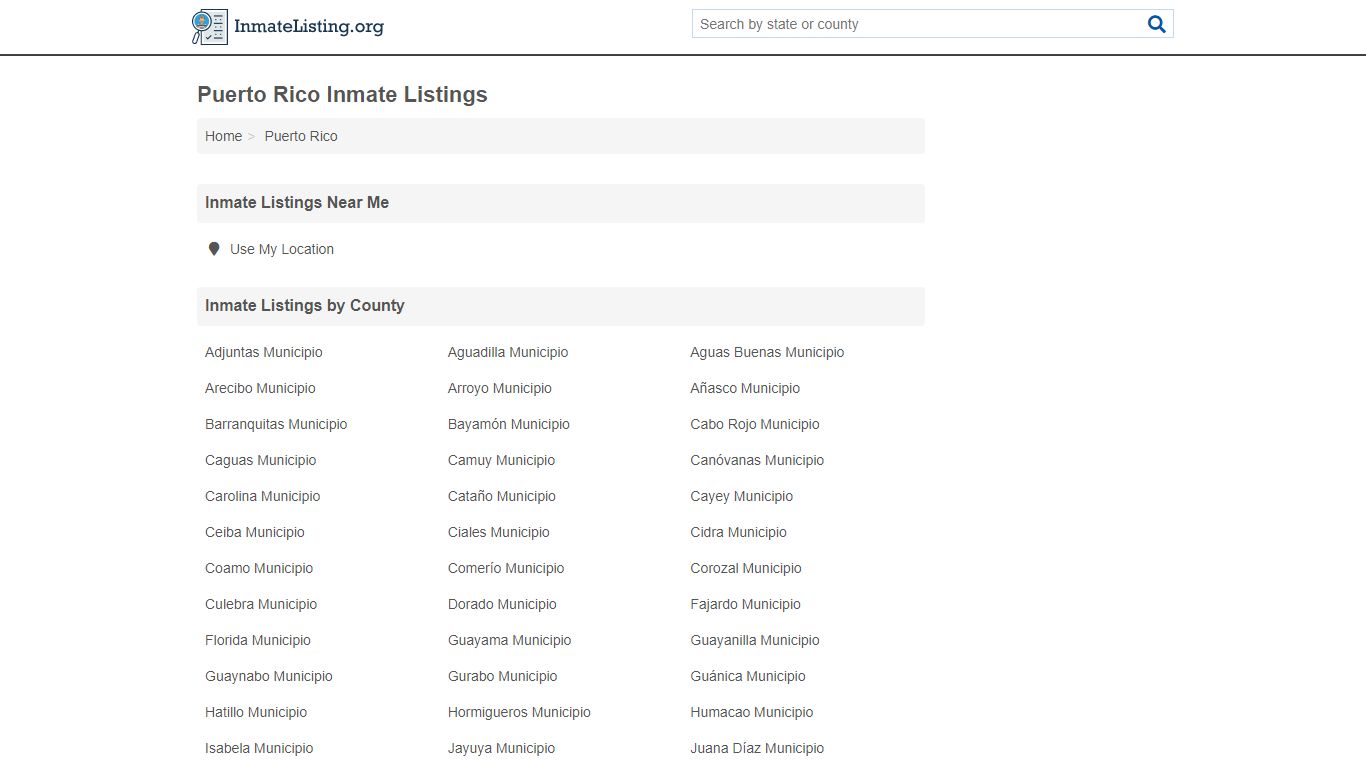This screenshot has height=768, width=1366.
Task: Click the Puerto Rico breadcrumb
Action: click(301, 136)
